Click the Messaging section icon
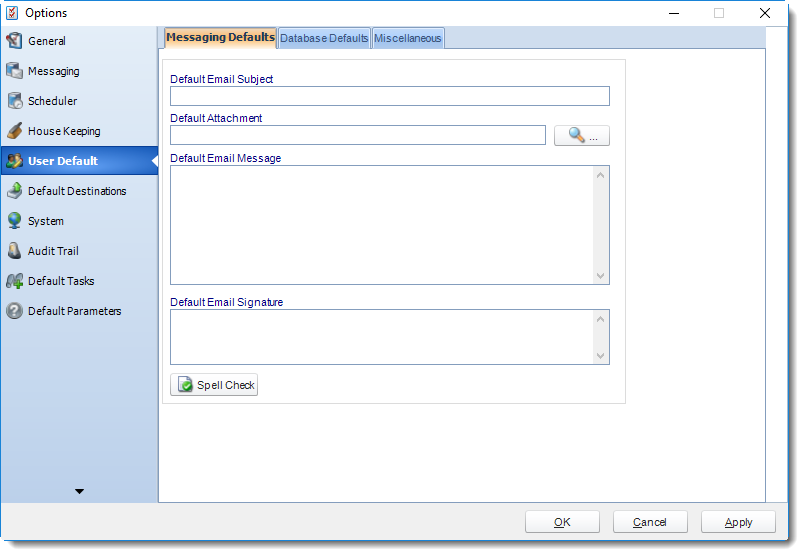Screen dimensions: 804x556 click(14, 71)
